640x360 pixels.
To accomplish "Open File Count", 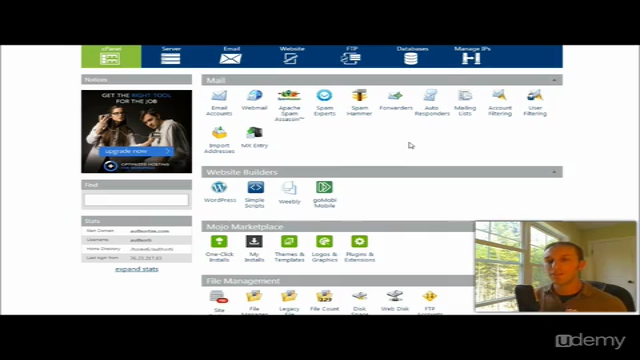I will 324,301.
